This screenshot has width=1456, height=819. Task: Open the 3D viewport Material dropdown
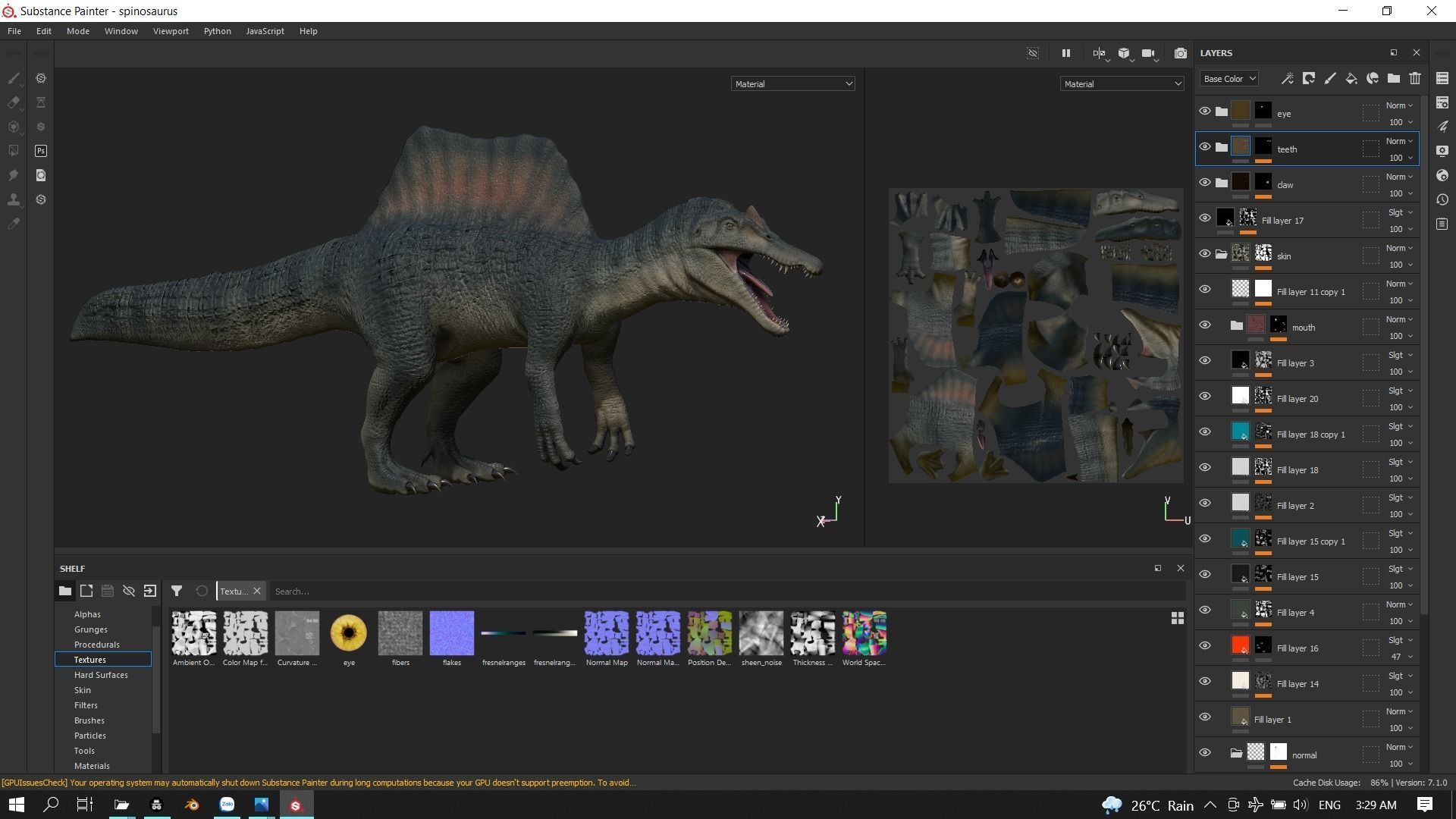coord(792,83)
